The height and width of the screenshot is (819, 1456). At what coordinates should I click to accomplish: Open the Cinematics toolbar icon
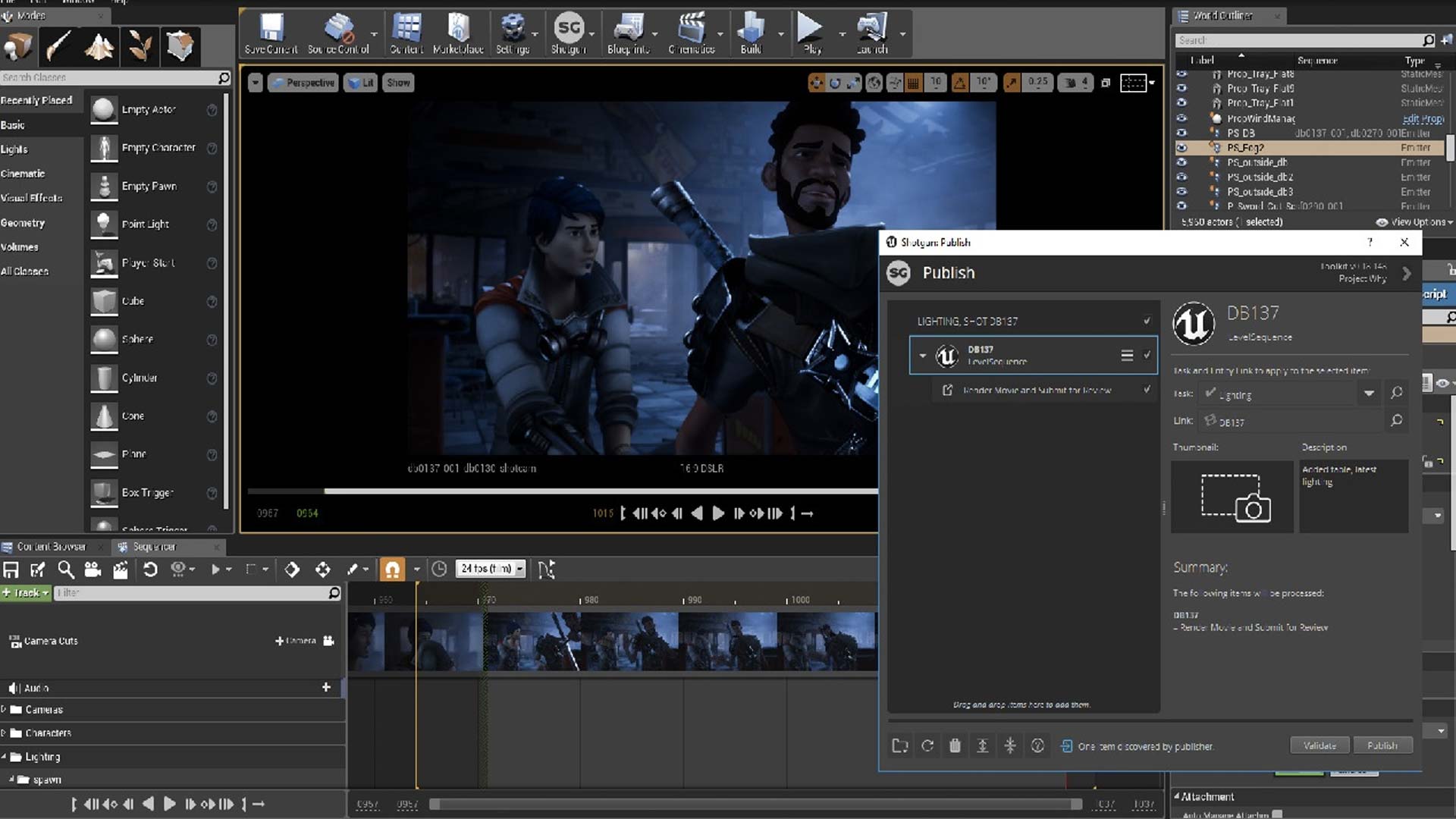pos(691,34)
